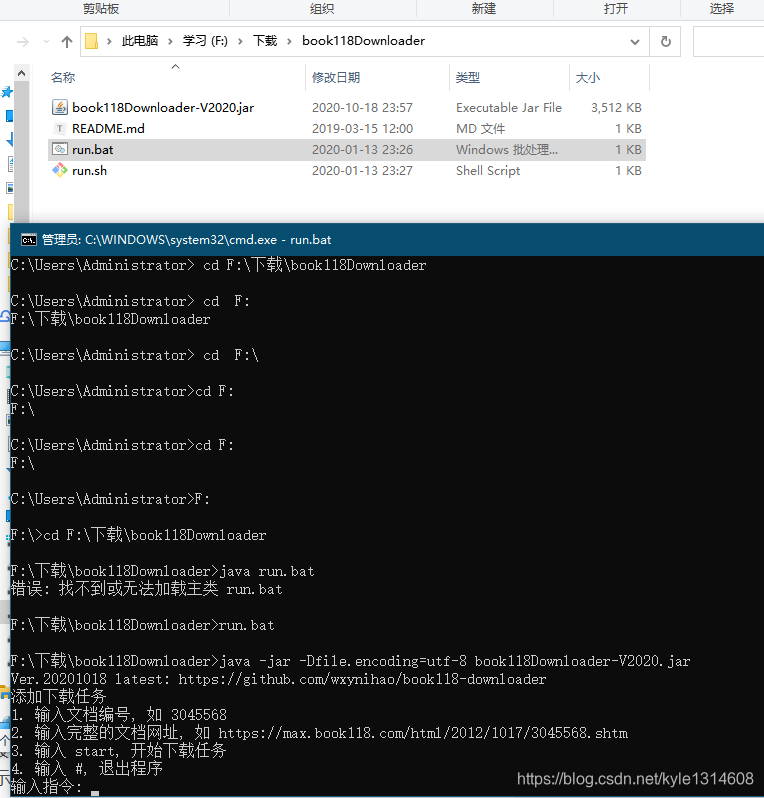764x798 pixels.
Task: Click the run.bat batch file icon
Action: click(60, 150)
